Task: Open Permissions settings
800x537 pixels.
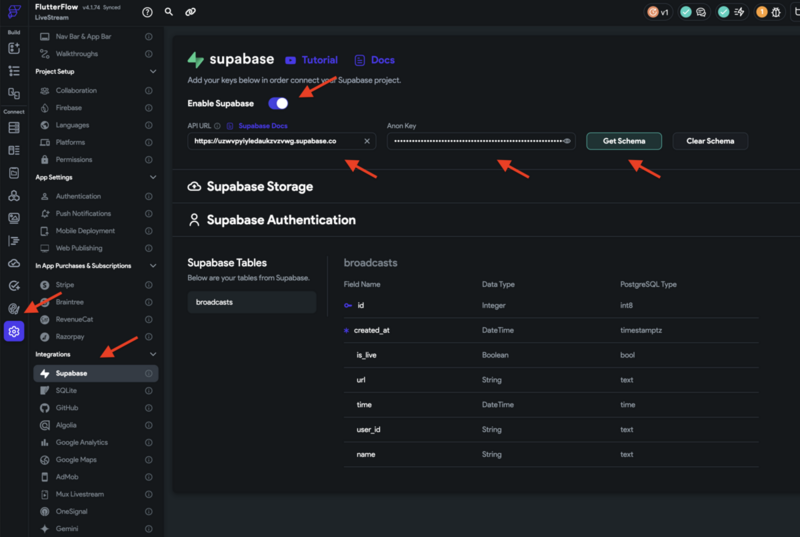Action: pyautogui.click(x=96, y=160)
